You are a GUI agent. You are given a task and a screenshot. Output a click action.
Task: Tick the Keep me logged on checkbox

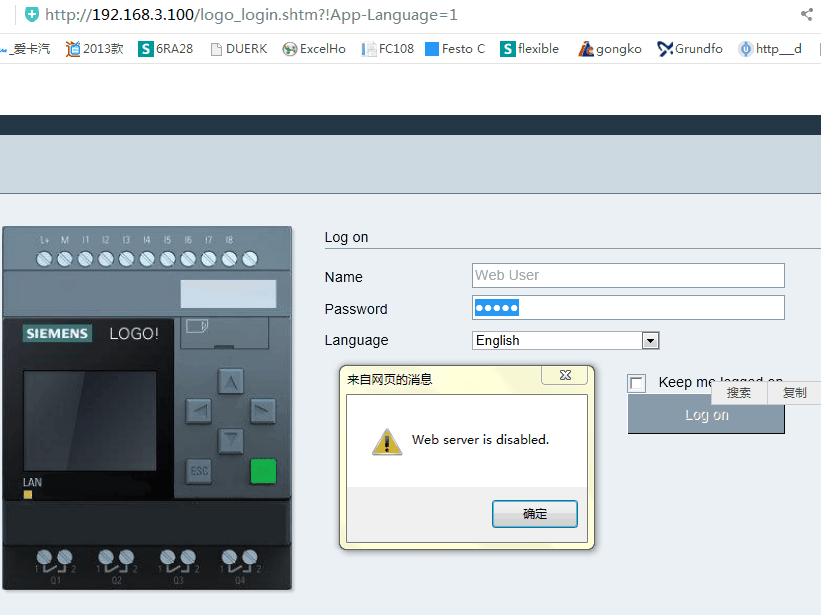tap(637, 383)
